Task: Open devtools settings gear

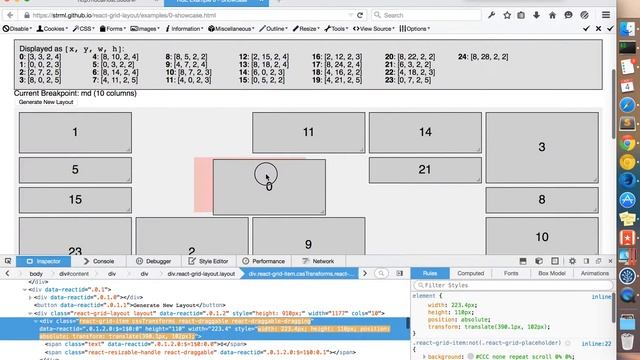Action: point(572,261)
